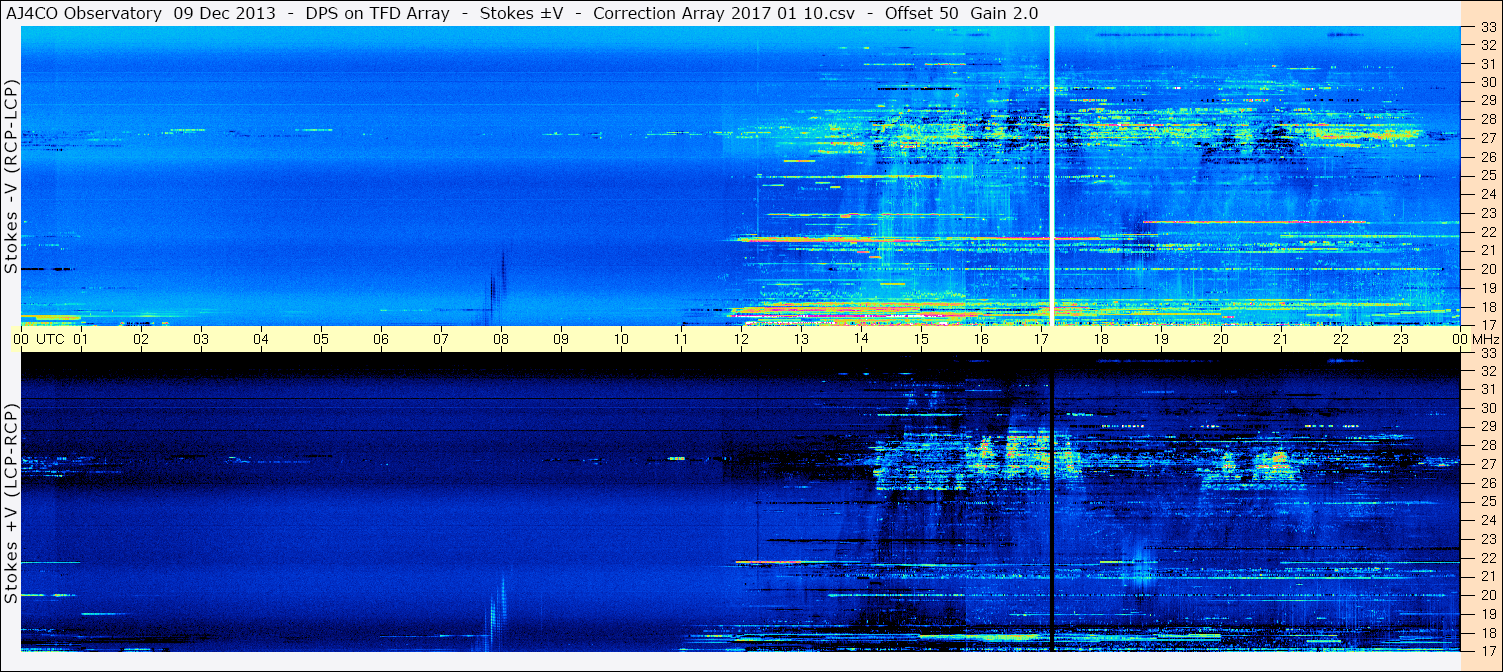Select the 23 hour mark on time axis
Viewport: 1503px width, 672px height.
[1401, 339]
